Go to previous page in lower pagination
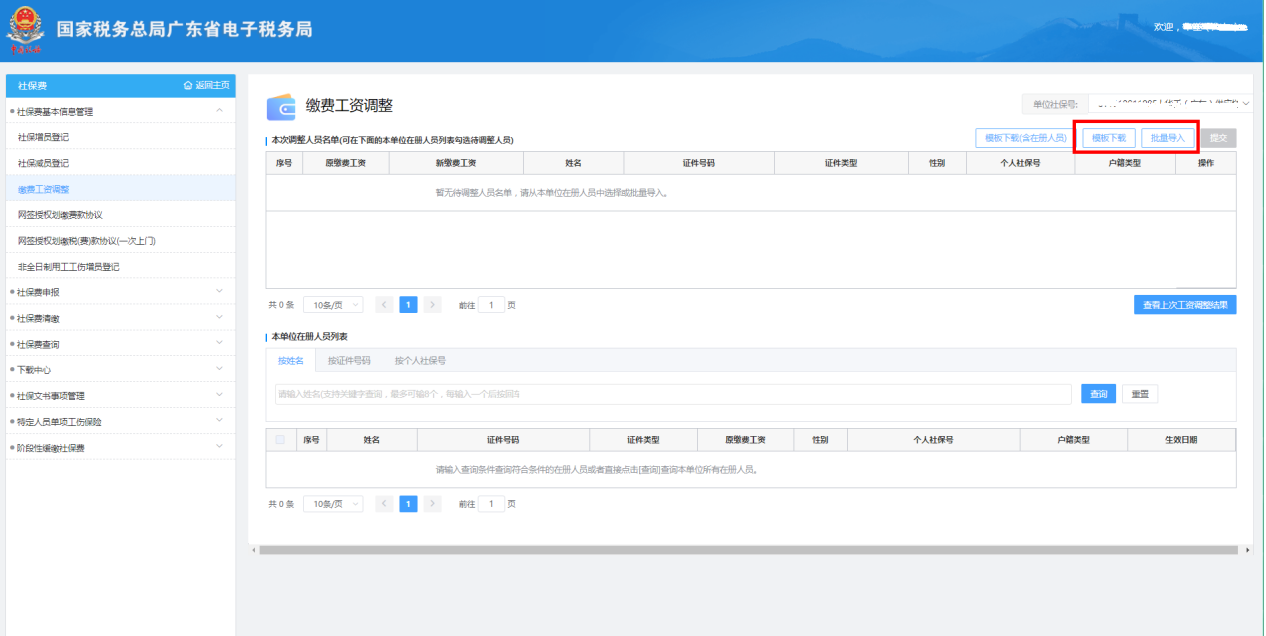The width and height of the screenshot is (1266, 636). point(384,504)
